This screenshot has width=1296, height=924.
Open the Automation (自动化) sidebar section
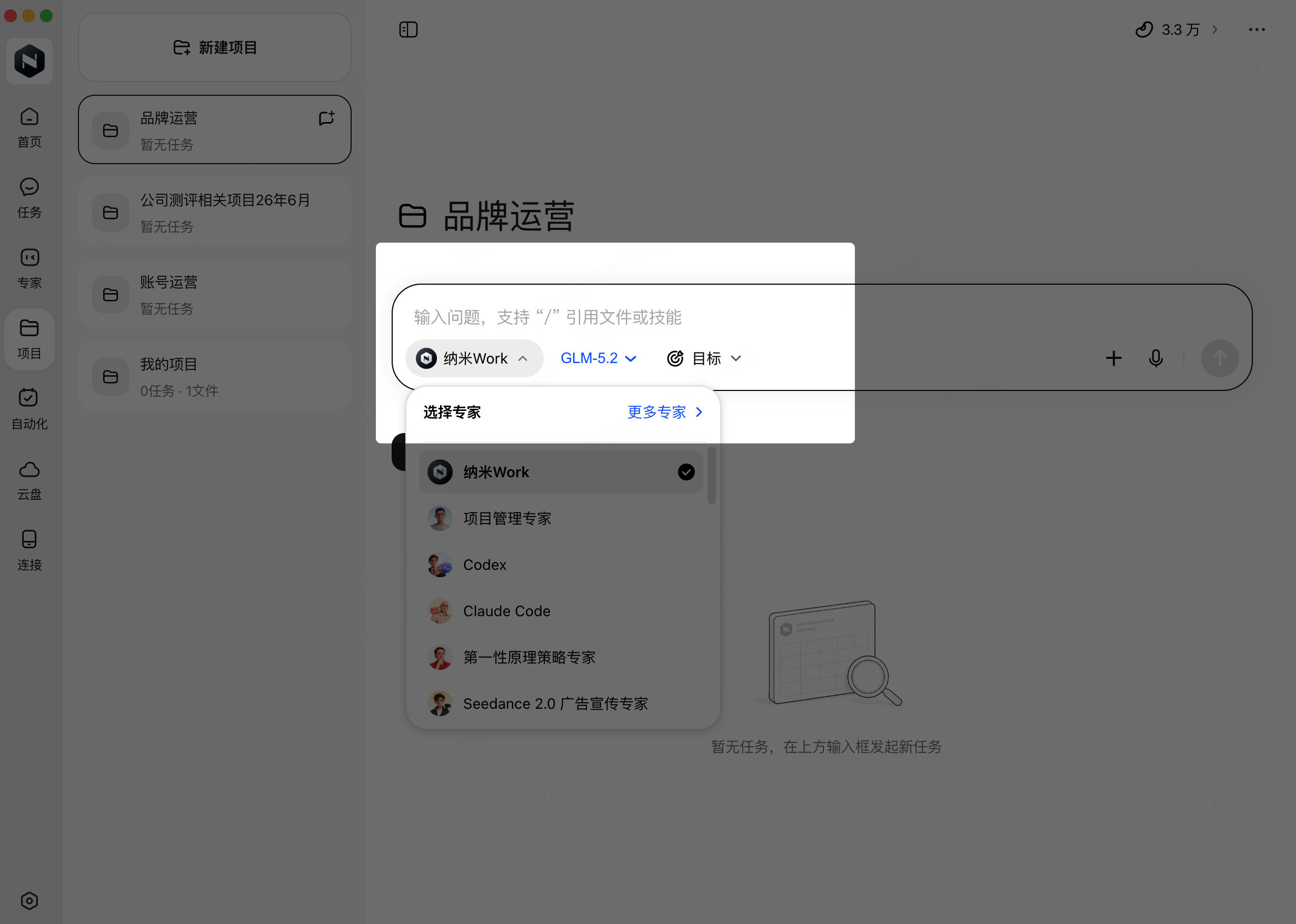[29, 410]
